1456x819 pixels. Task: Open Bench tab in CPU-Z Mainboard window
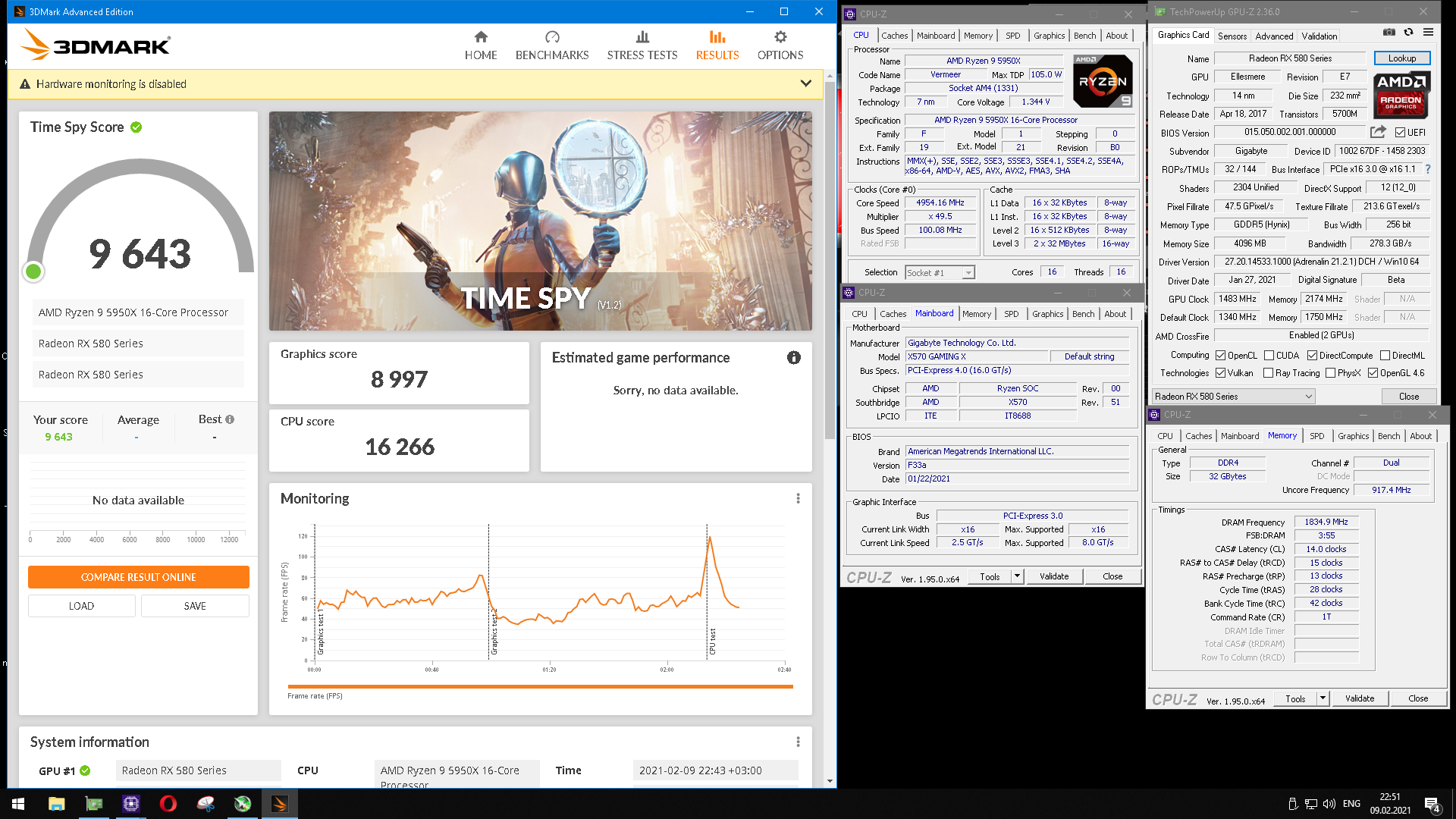1083,314
